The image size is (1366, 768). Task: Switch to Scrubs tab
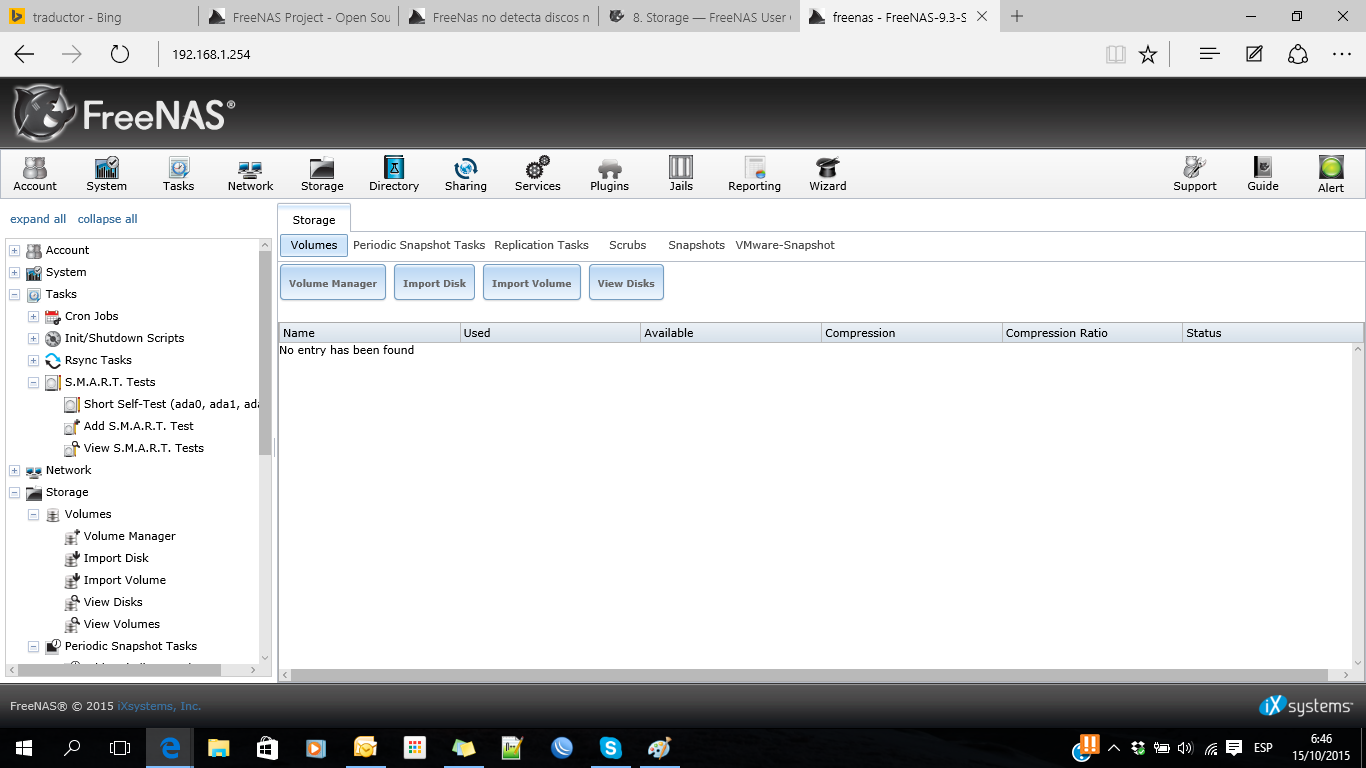[628, 245]
